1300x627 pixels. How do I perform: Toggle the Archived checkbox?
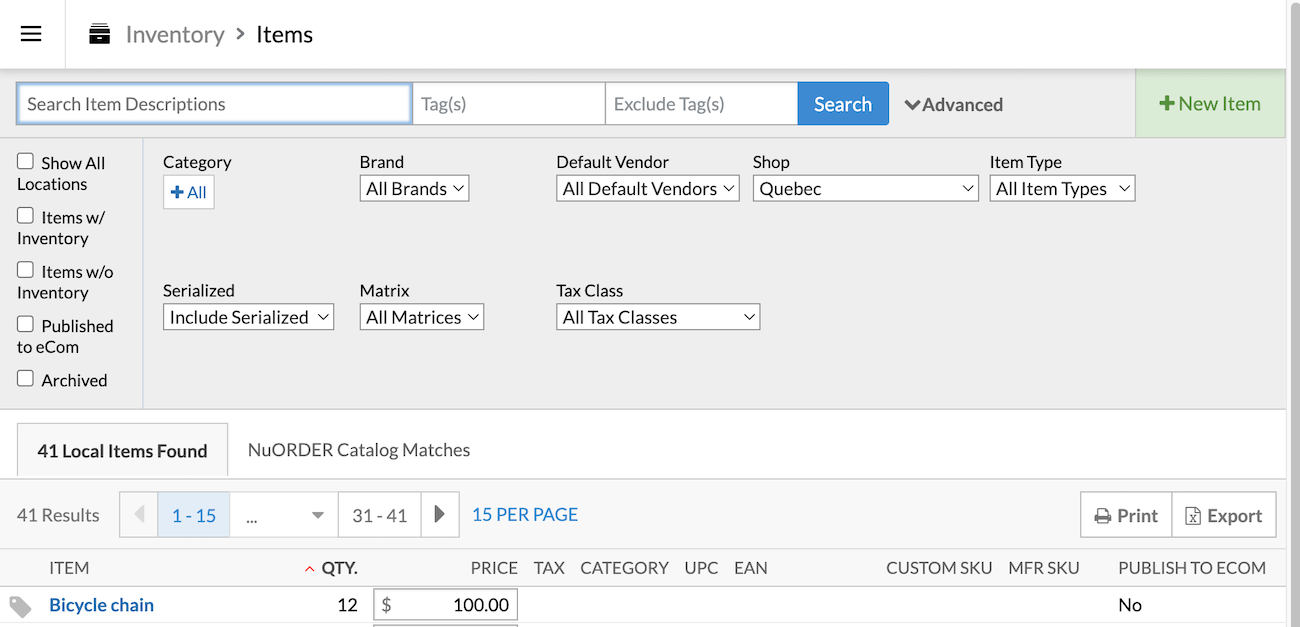coord(26,378)
